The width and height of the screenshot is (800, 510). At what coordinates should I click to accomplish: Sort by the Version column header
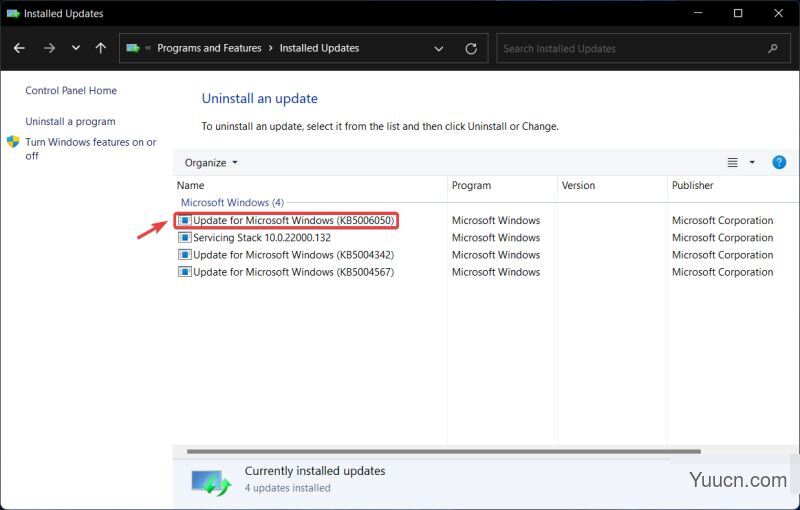(612, 185)
